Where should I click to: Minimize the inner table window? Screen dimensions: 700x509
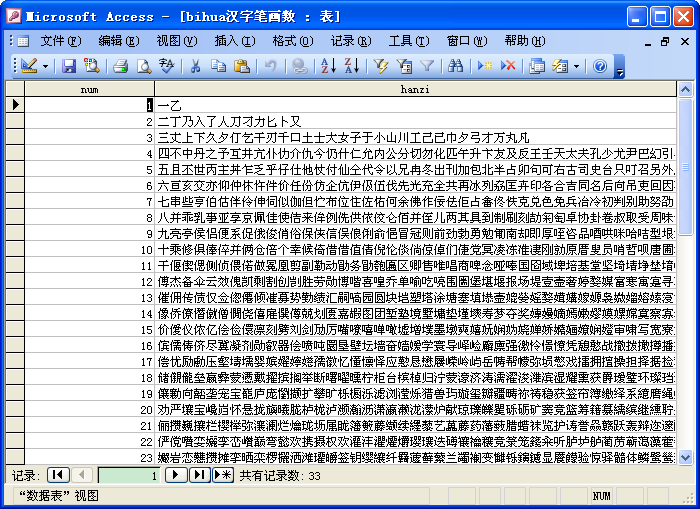(x=648, y=42)
